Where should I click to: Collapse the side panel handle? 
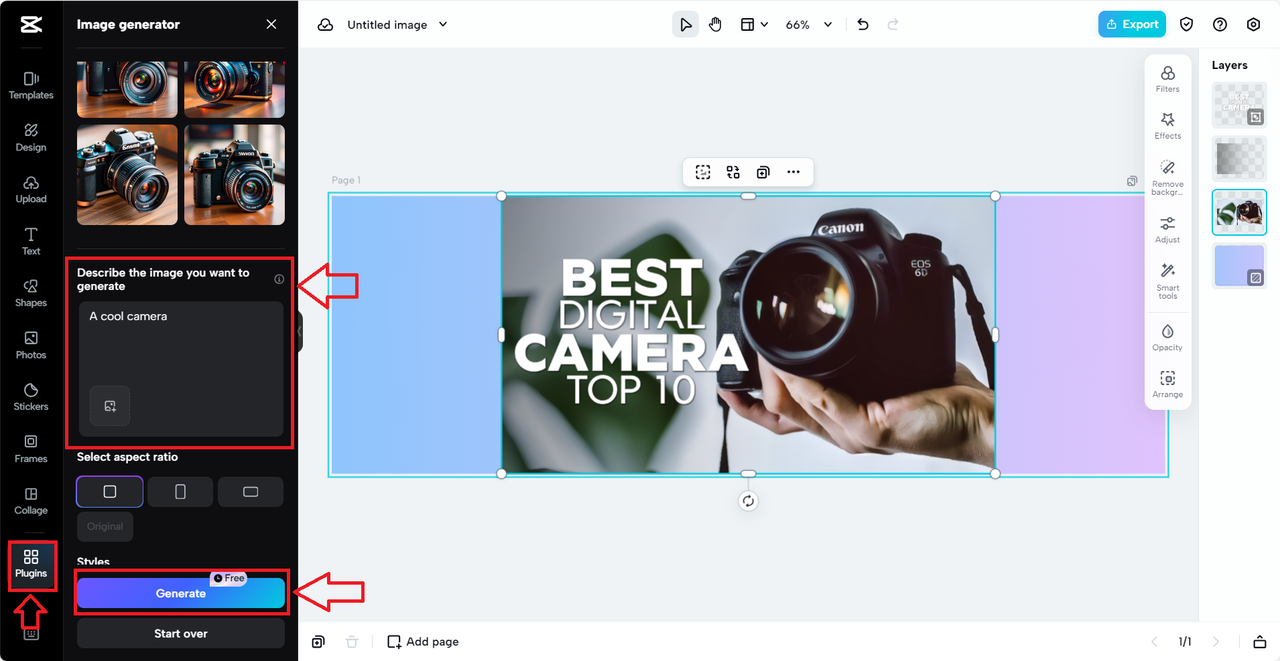300,331
